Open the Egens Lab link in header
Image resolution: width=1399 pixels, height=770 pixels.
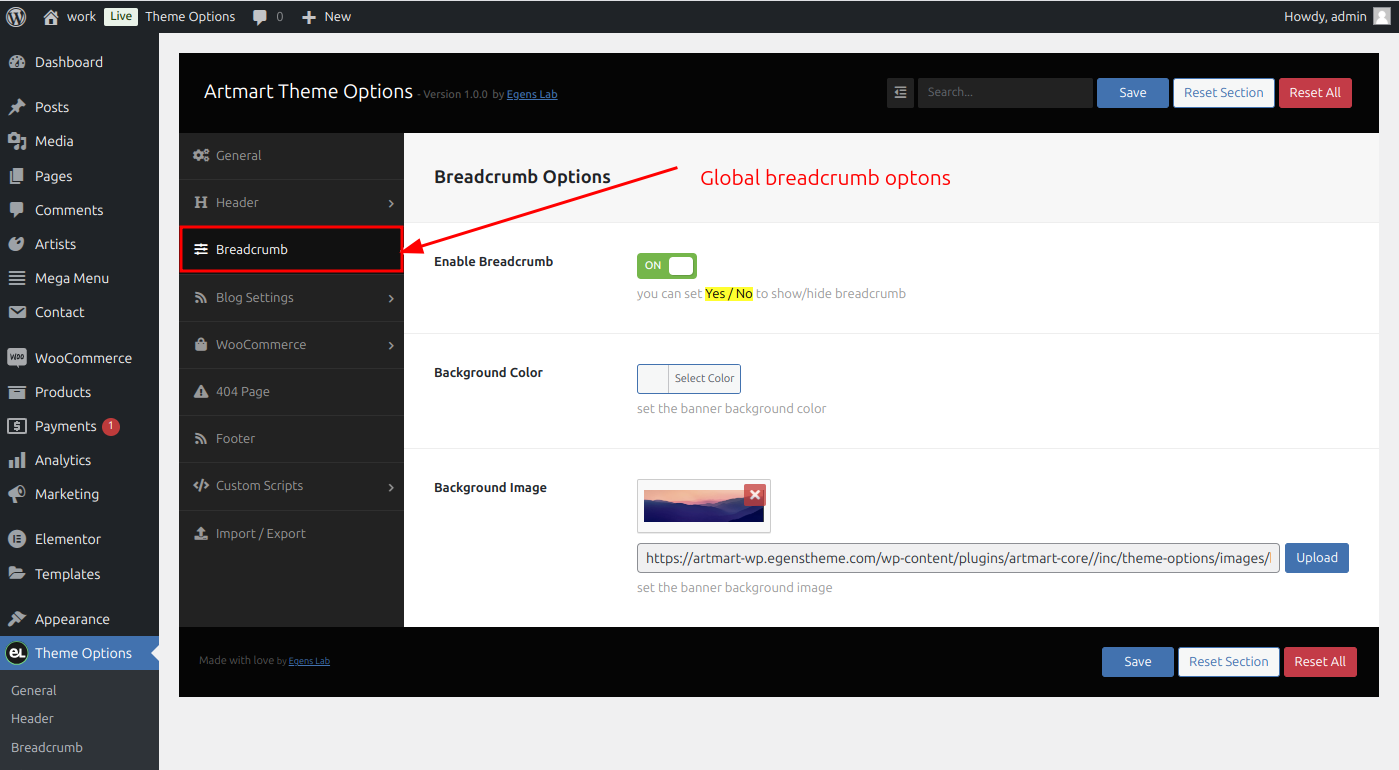click(532, 95)
